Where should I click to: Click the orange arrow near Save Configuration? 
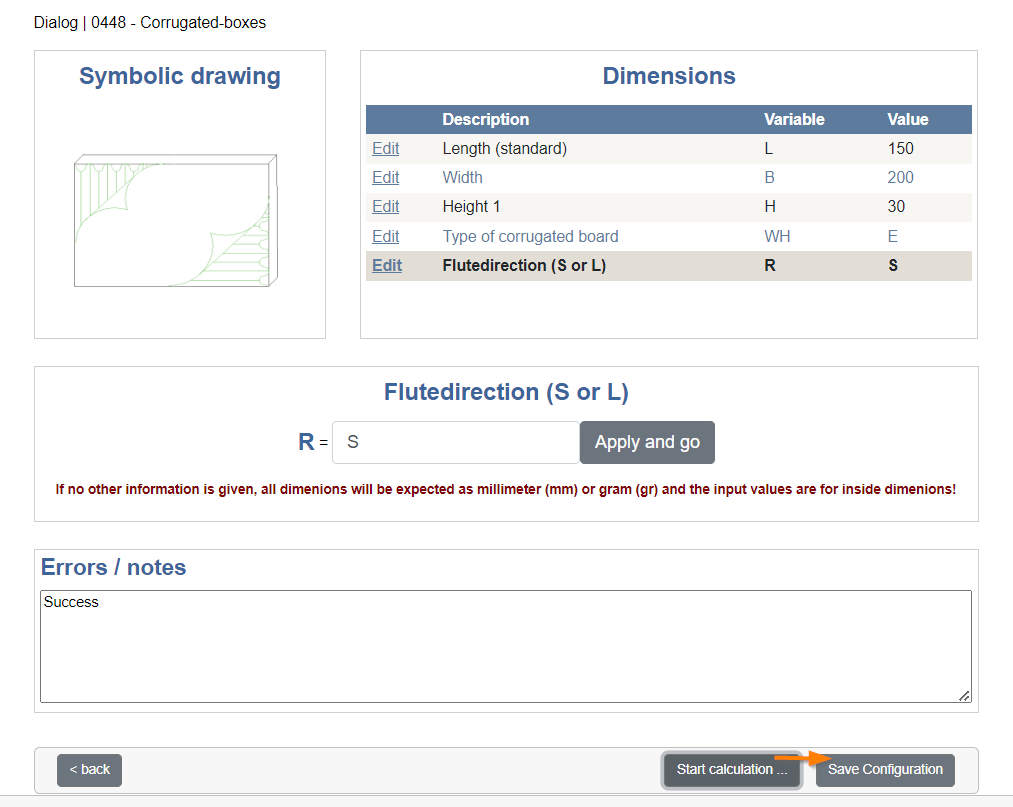click(803, 758)
